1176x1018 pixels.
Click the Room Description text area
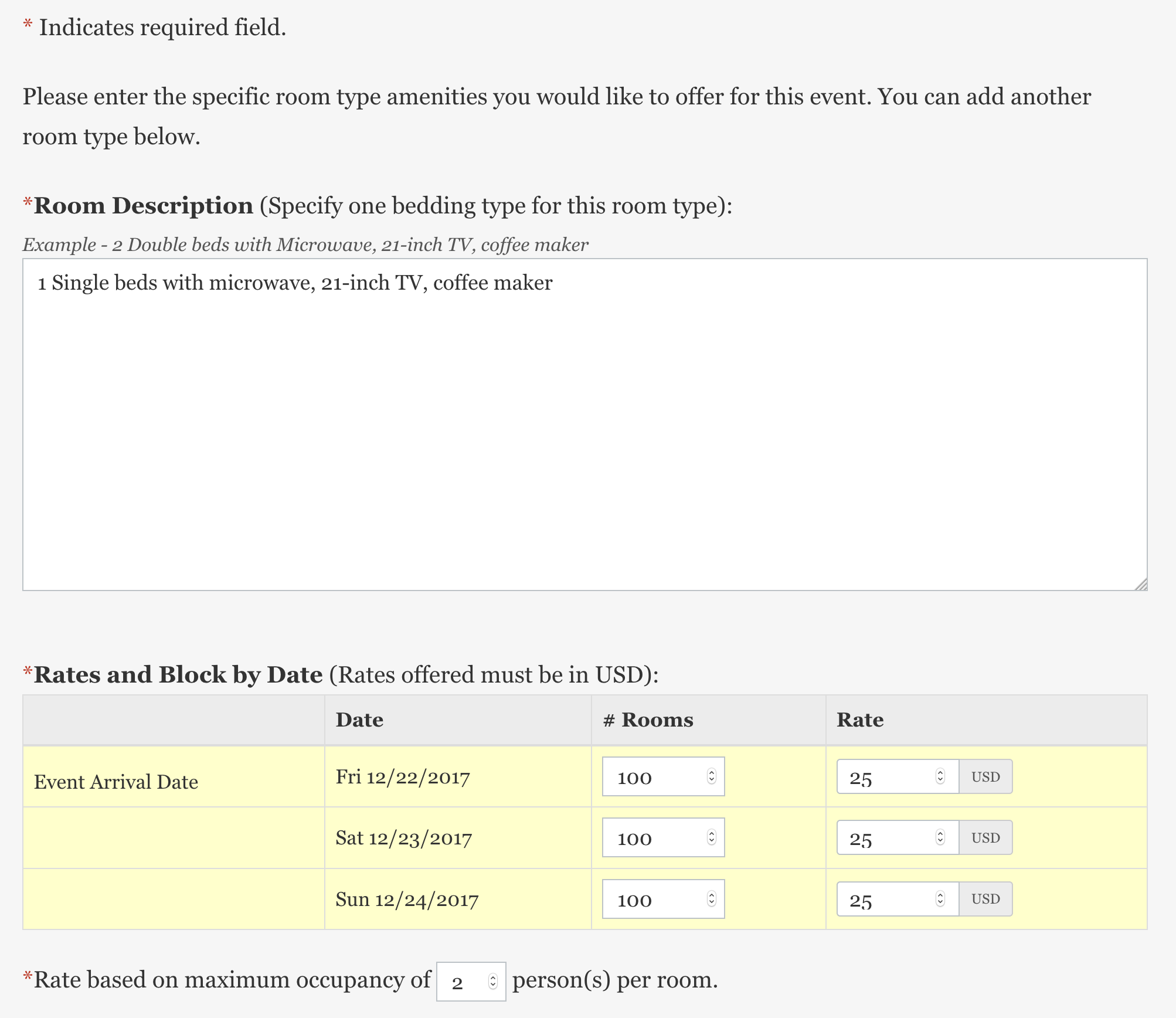tap(584, 424)
